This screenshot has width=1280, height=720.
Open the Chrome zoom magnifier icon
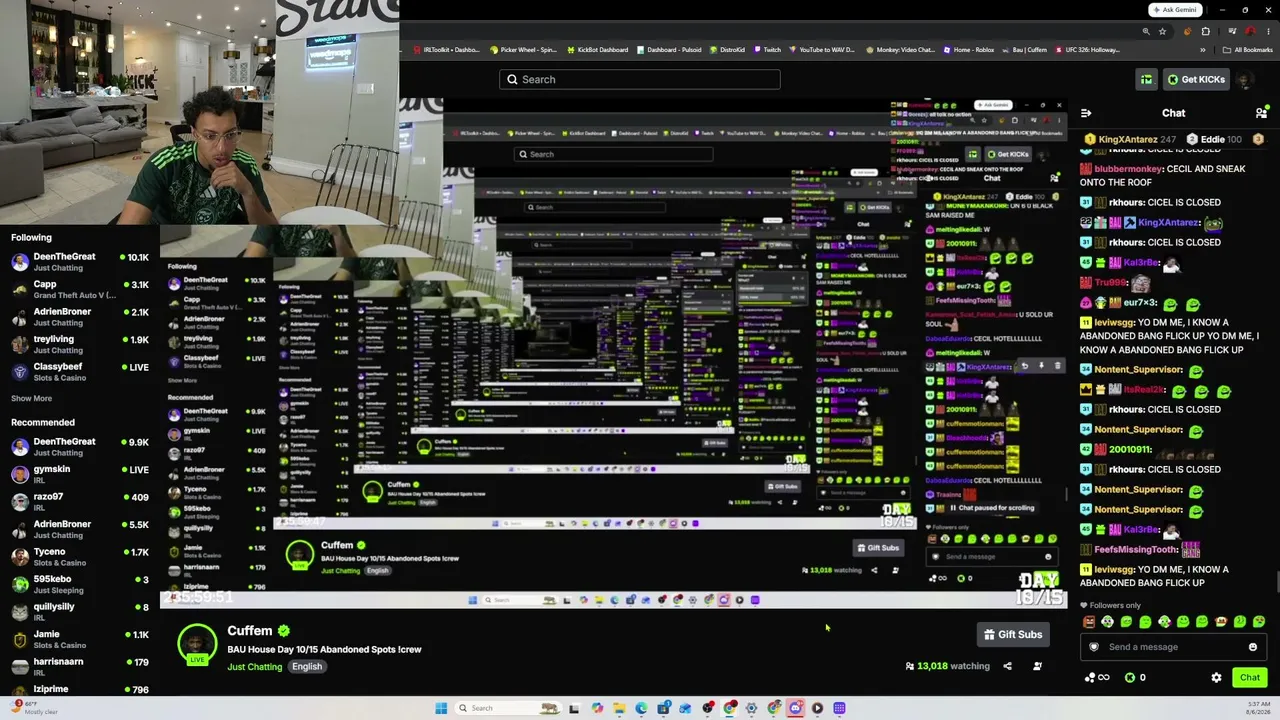pyautogui.click(x=1145, y=31)
